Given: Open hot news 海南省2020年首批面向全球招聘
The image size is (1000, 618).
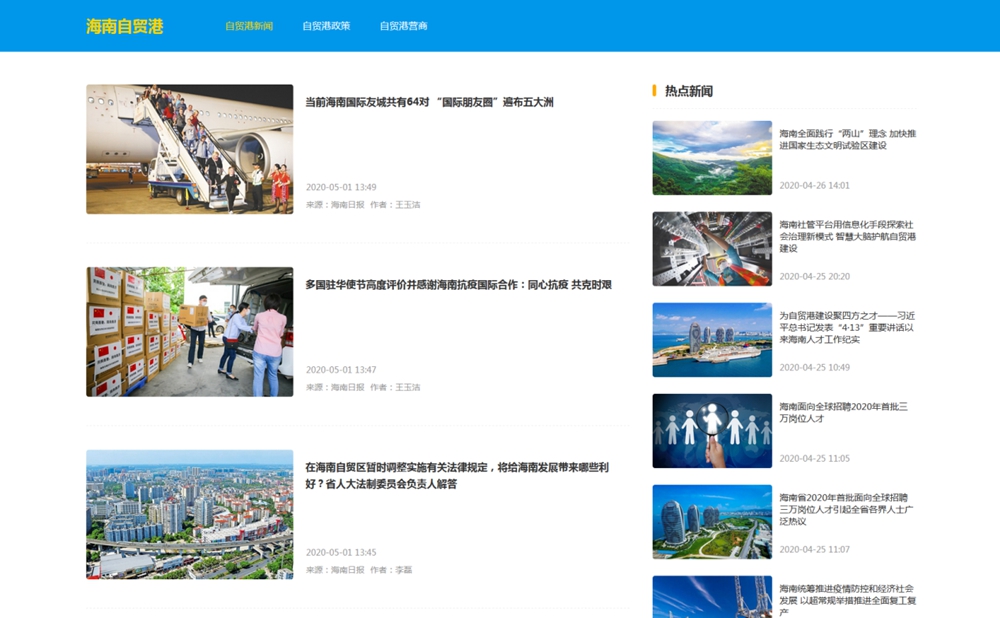Looking at the screenshot, I should tap(846, 509).
